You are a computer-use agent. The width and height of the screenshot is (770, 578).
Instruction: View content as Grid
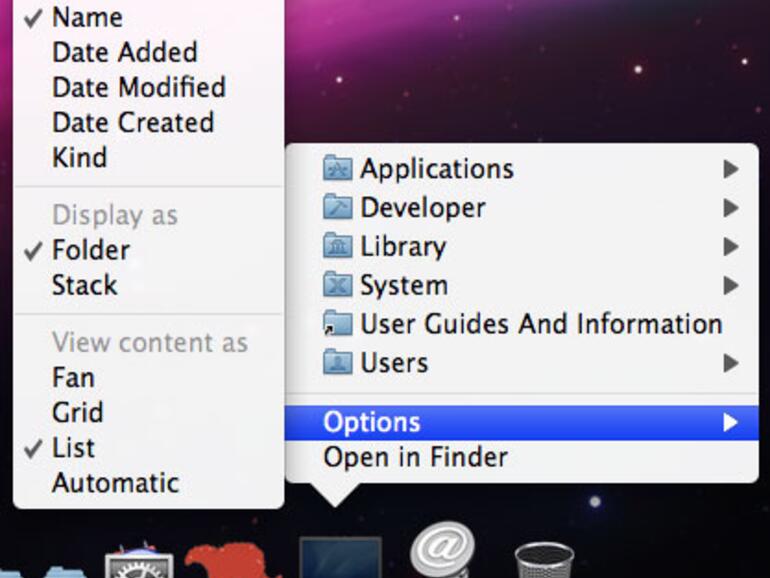148,413
